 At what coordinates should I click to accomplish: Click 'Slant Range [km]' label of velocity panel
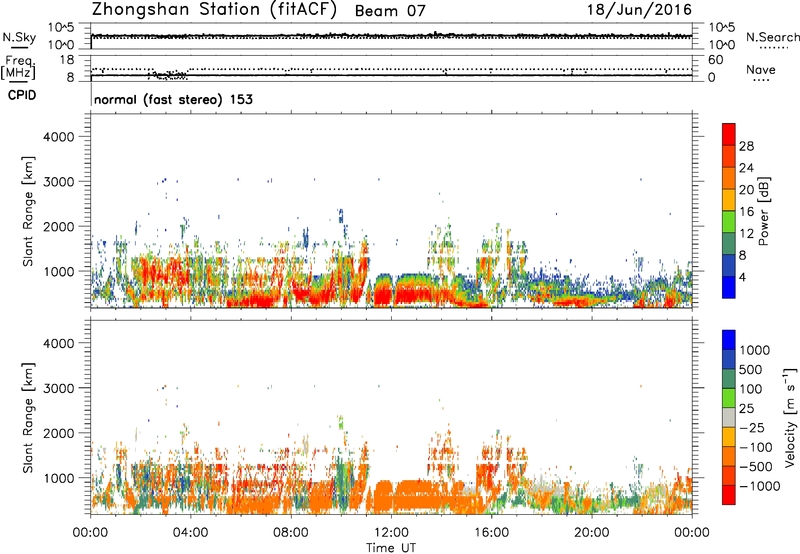click(x=28, y=418)
